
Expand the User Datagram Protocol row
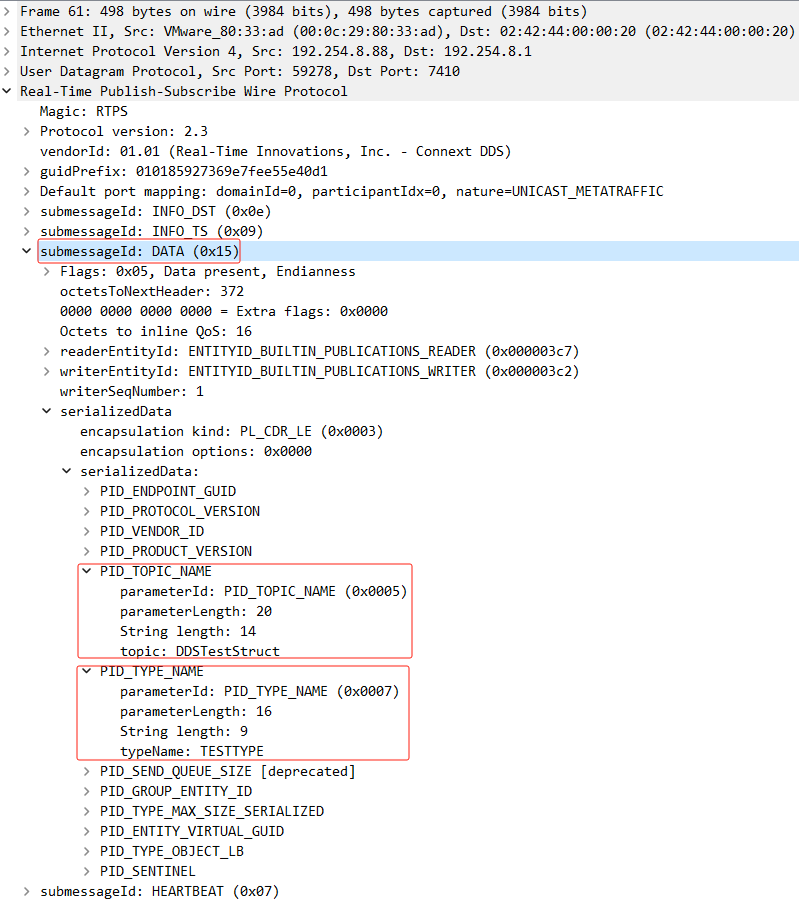pyautogui.click(x=8, y=71)
